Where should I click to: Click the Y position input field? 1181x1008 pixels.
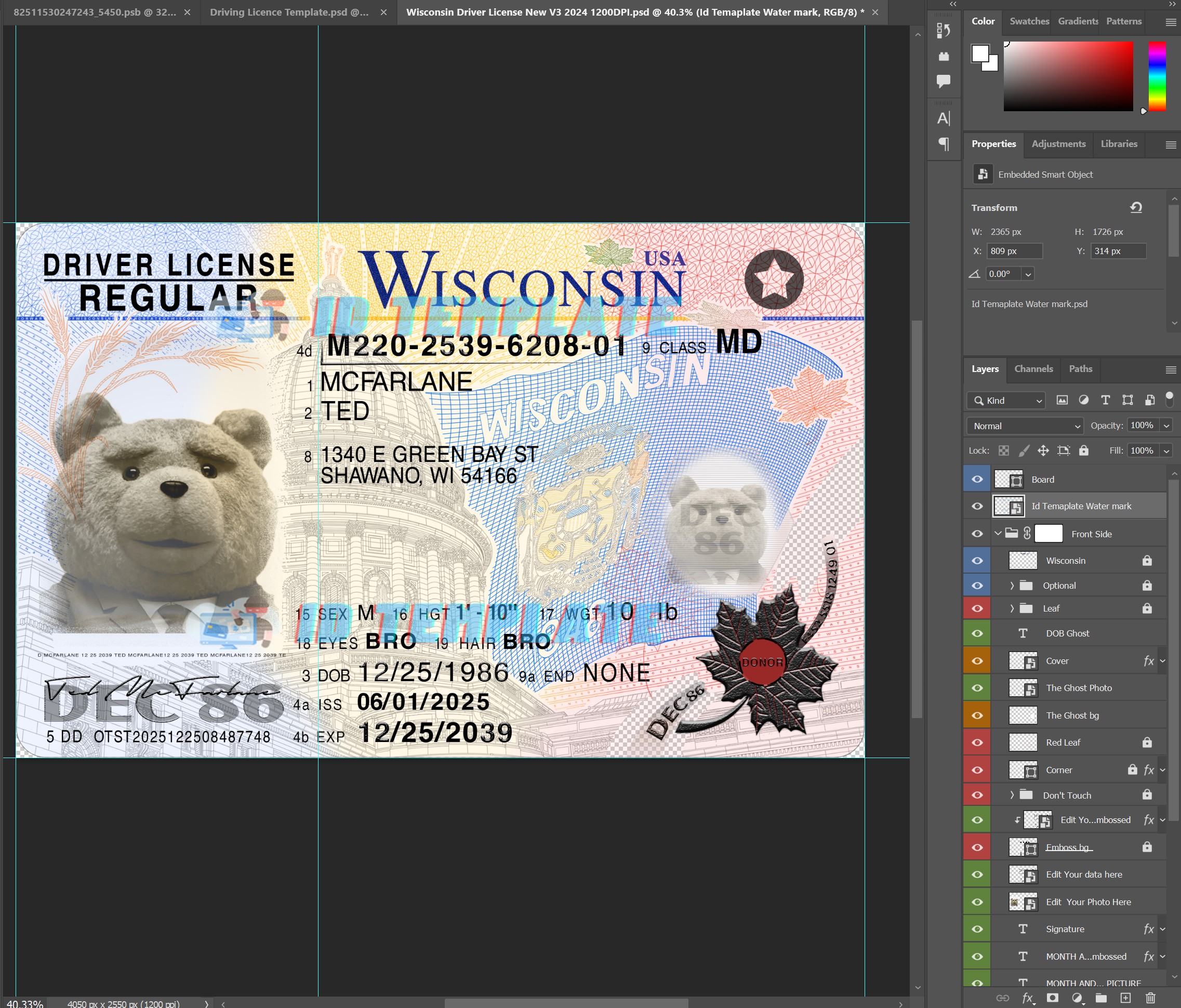(x=1118, y=251)
